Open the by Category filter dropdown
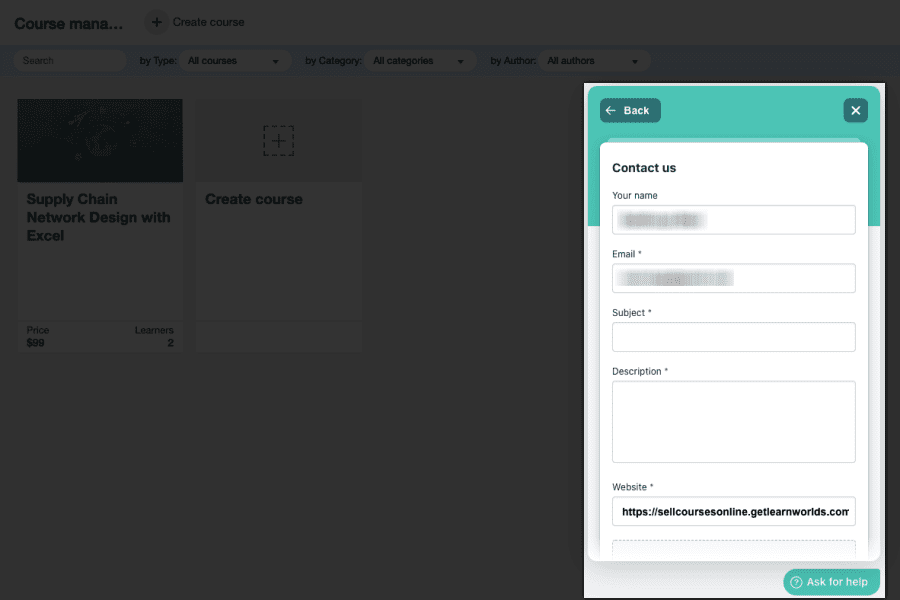Screen dimensions: 900x600 tap(420, 60)
